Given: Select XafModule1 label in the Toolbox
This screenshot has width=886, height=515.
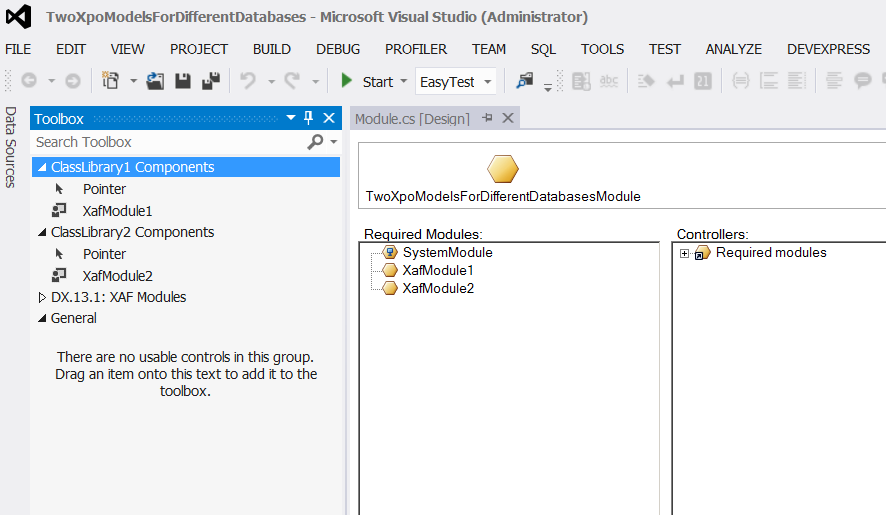Looking at the screenshot, I should click(x=118, y=211).
